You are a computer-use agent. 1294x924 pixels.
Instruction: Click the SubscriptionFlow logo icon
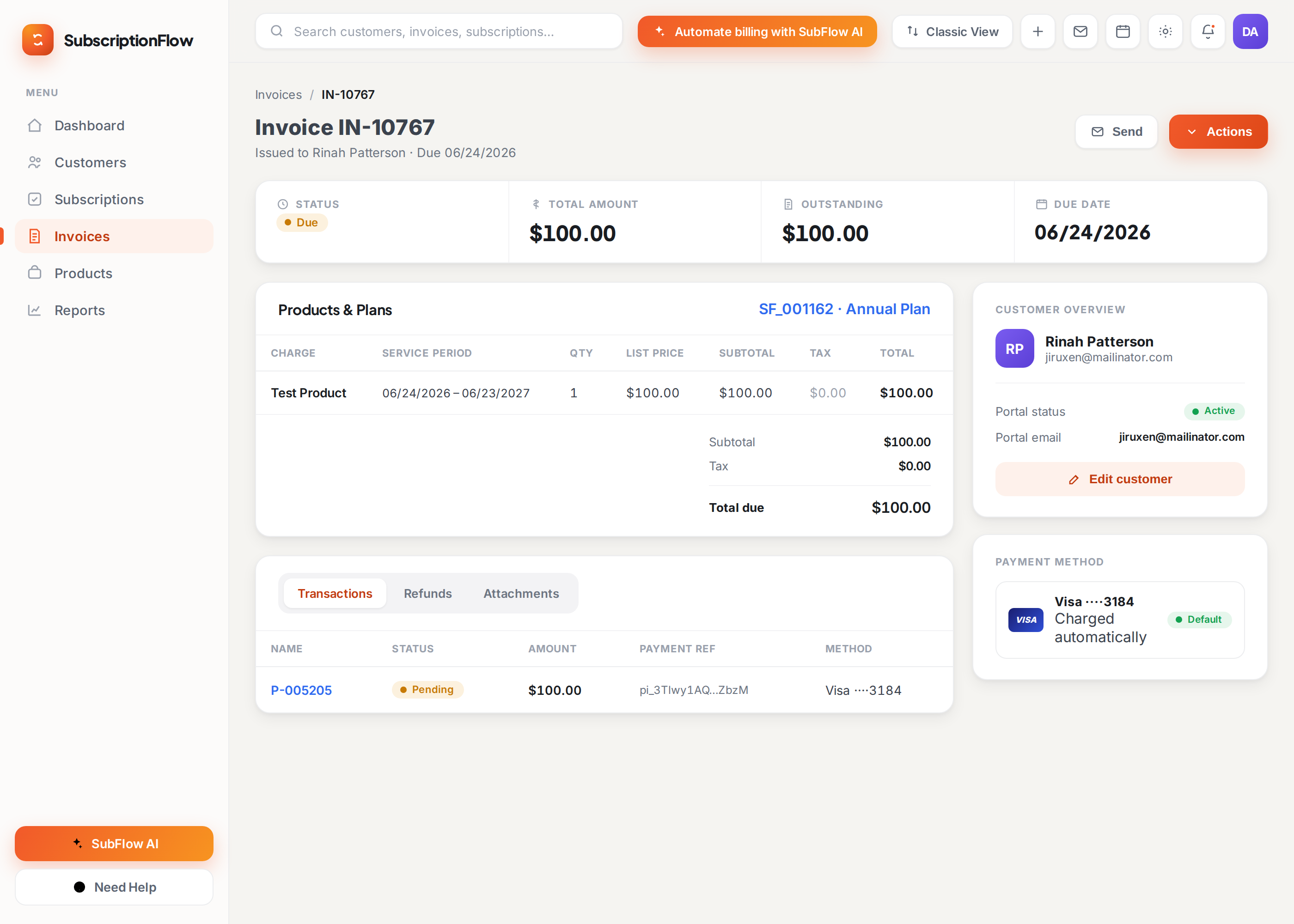coord(37,40)
